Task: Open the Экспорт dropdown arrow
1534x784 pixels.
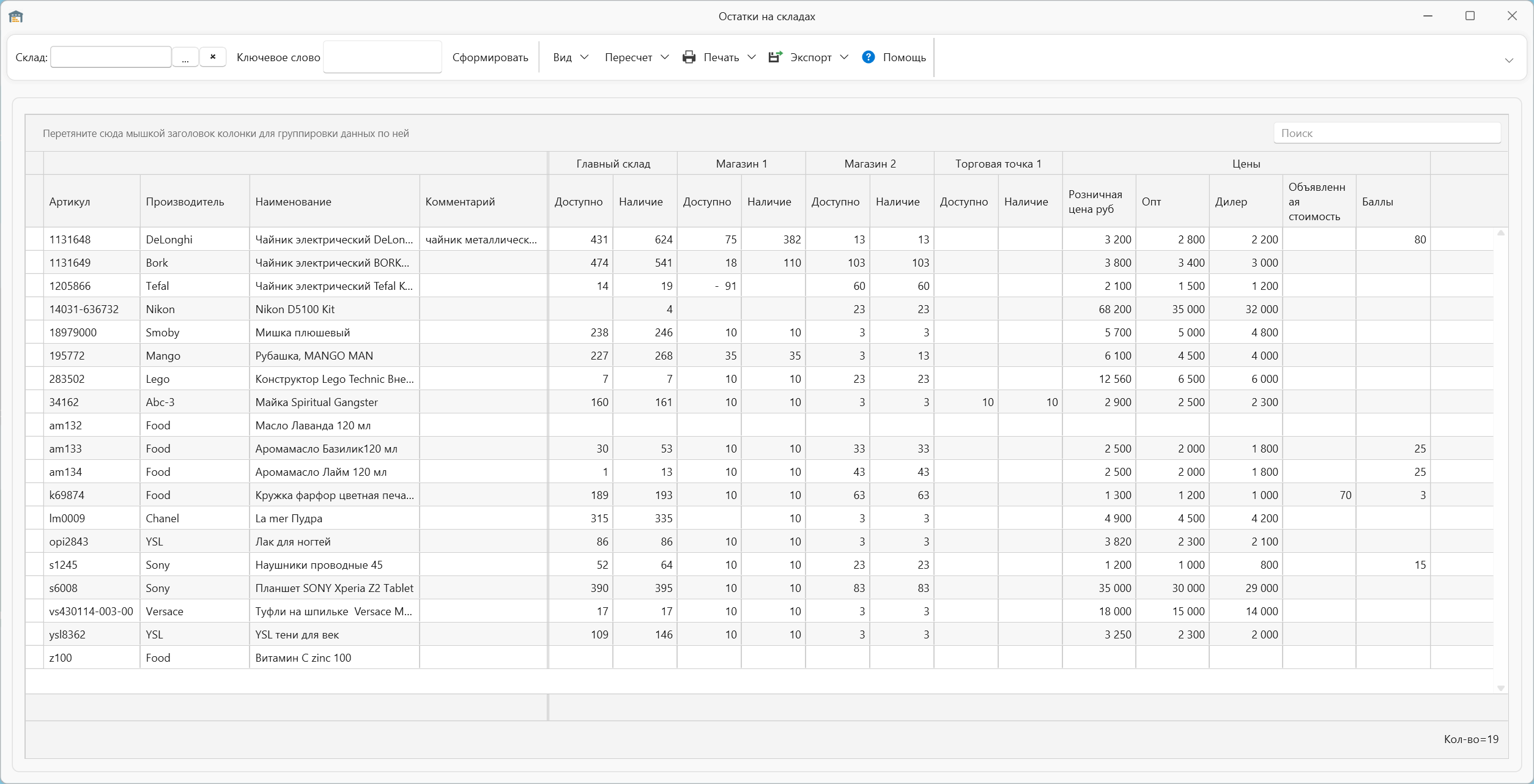Action: tap(844, 57)
